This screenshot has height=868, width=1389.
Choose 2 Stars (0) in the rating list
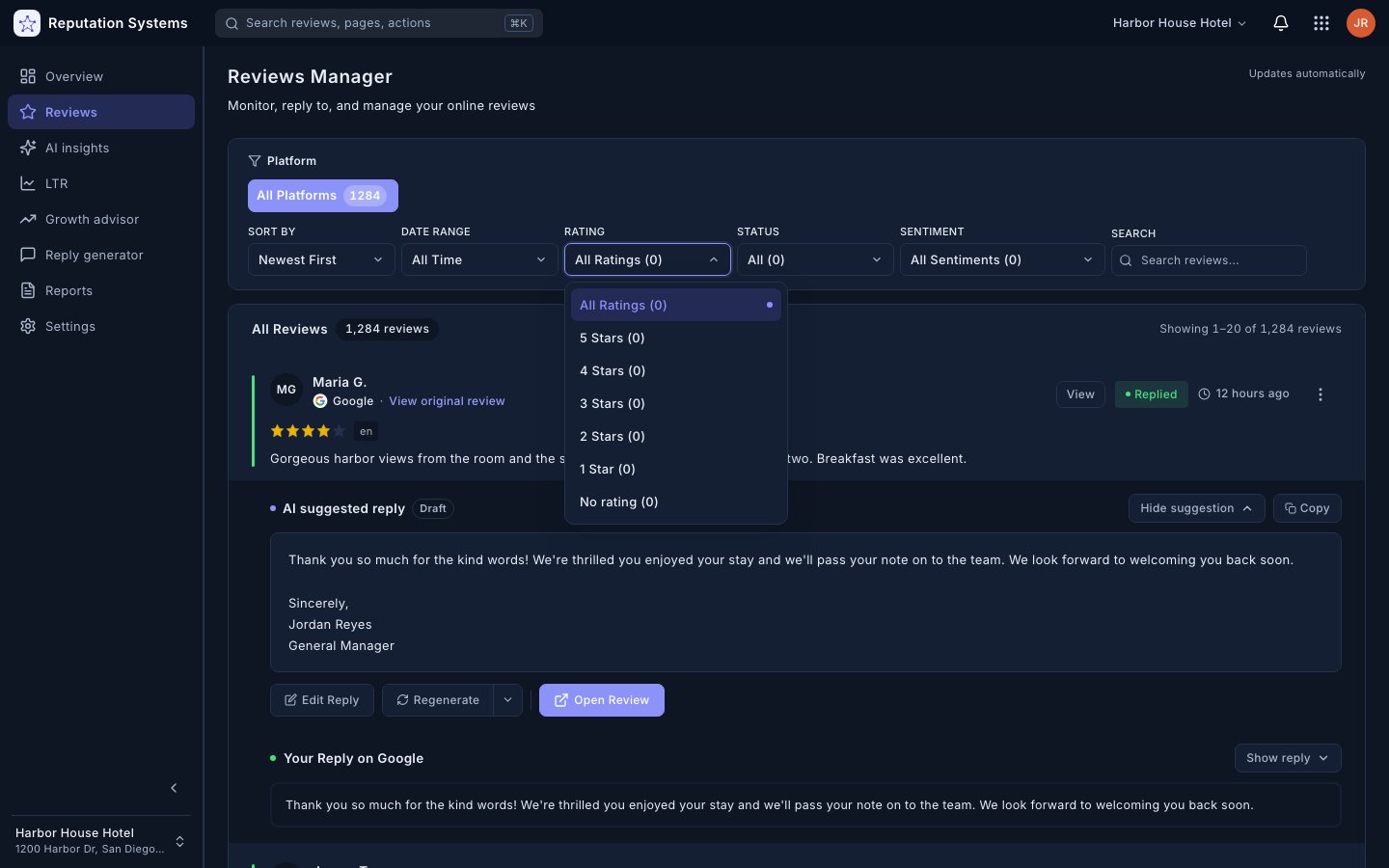point(676,436)
